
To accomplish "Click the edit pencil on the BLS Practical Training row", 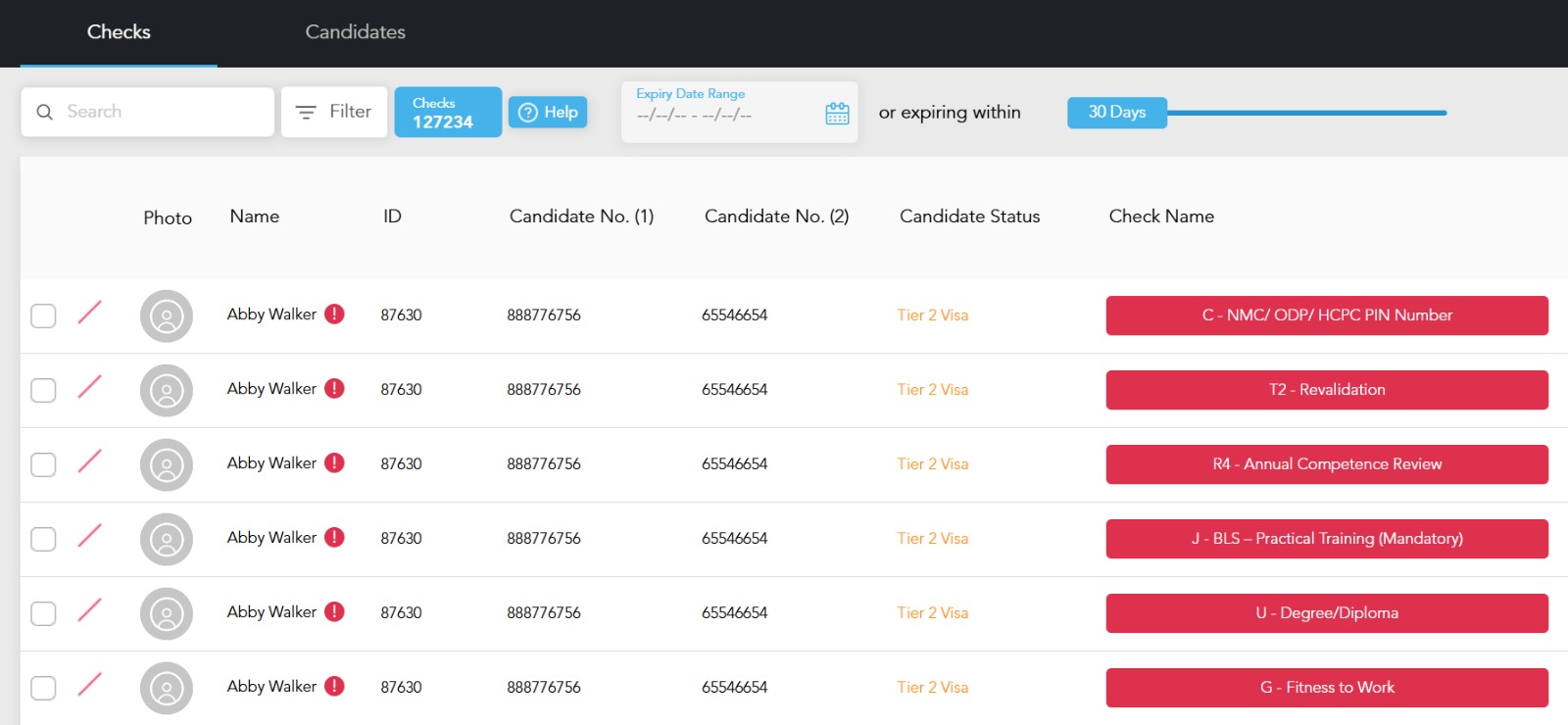I will (89, 536).
